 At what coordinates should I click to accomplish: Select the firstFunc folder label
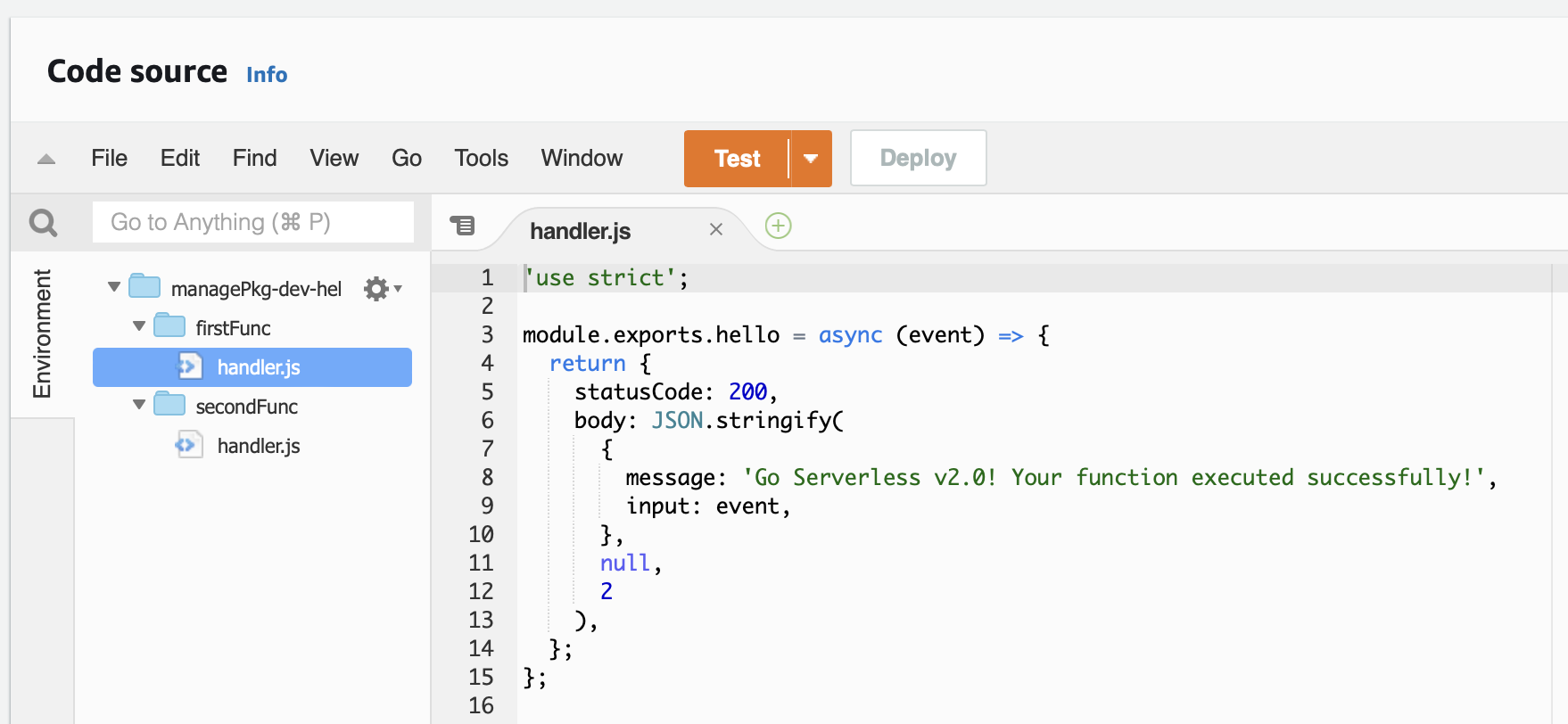pyautogui.click(x=234, y=328)
